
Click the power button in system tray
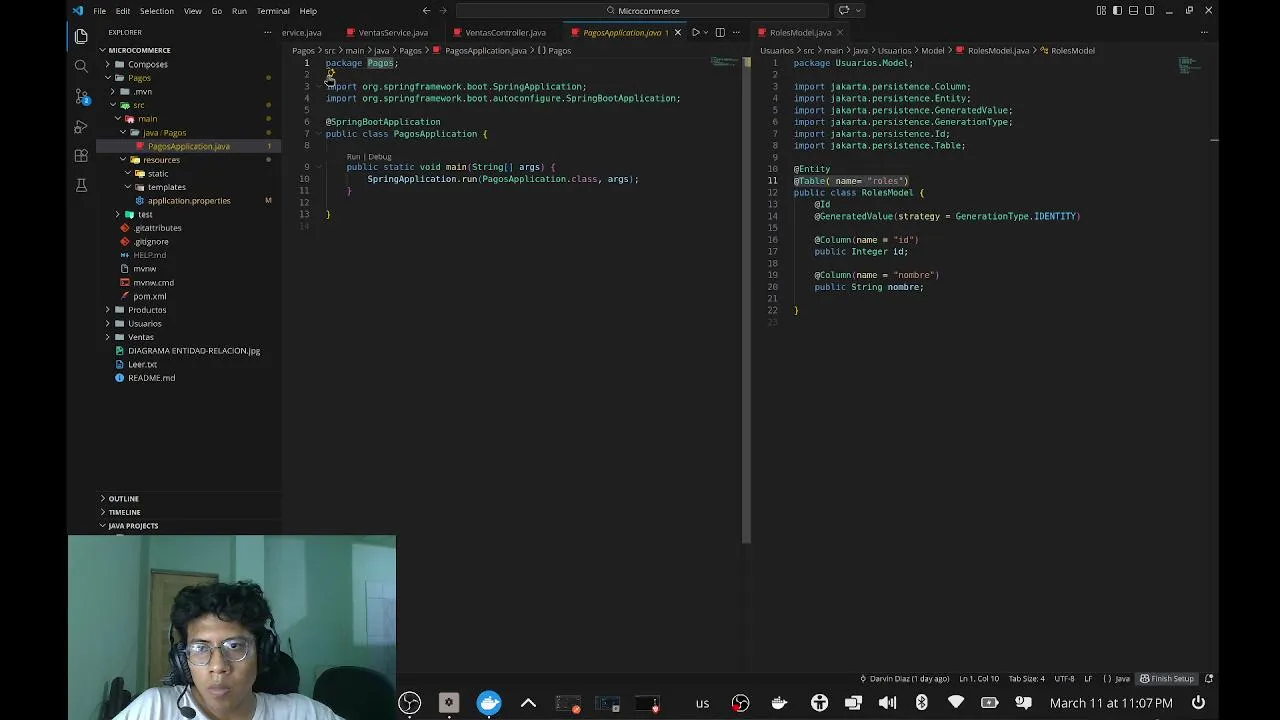click(1198, 703)
